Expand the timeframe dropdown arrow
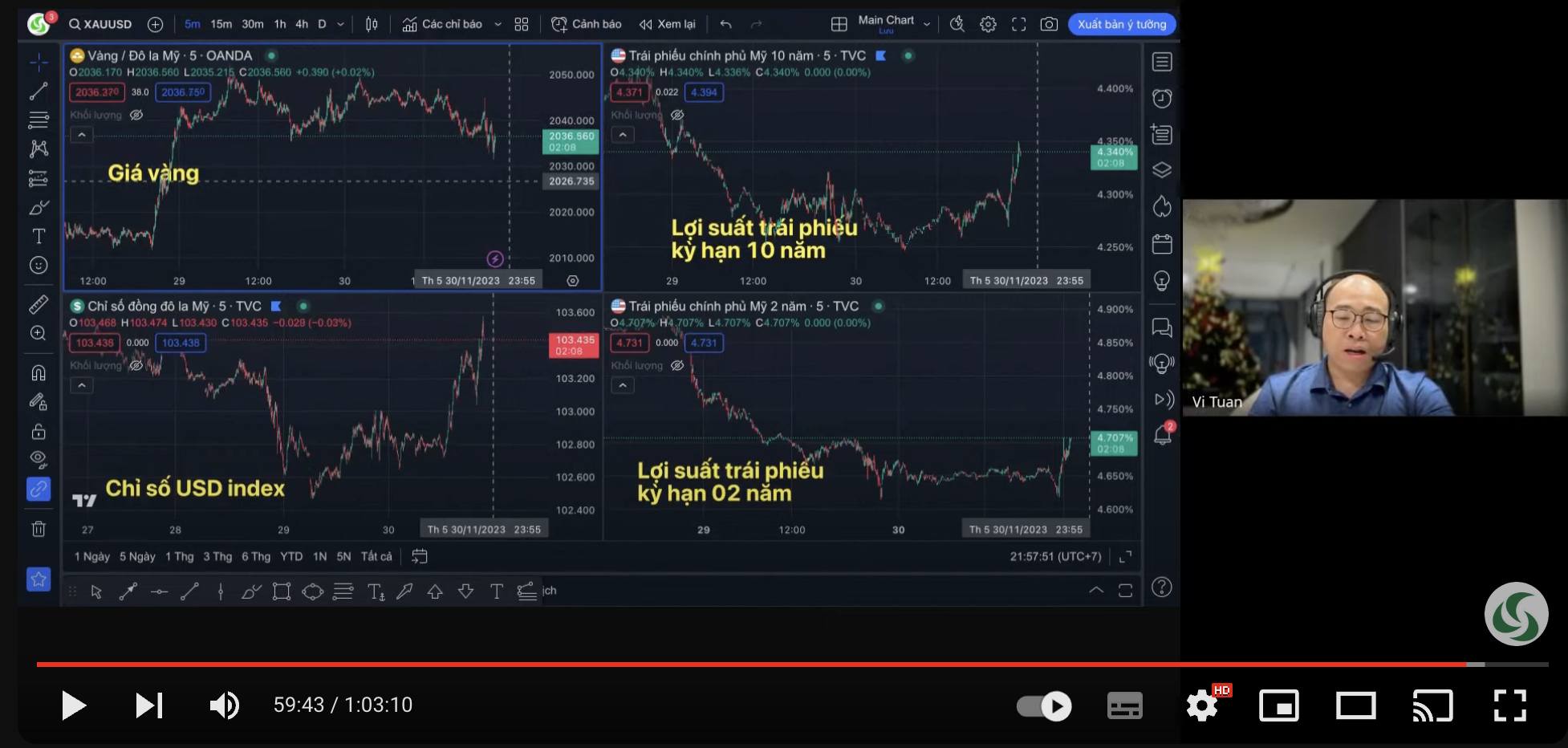 [x=341, y=24]
